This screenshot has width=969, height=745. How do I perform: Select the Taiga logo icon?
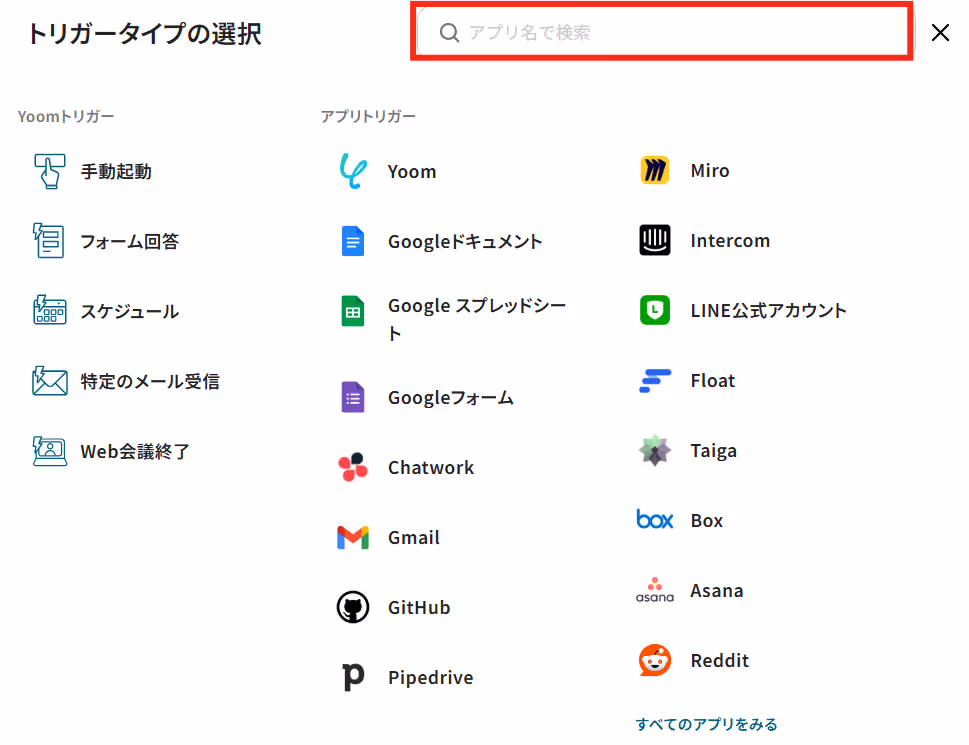(x=655, y=450)
